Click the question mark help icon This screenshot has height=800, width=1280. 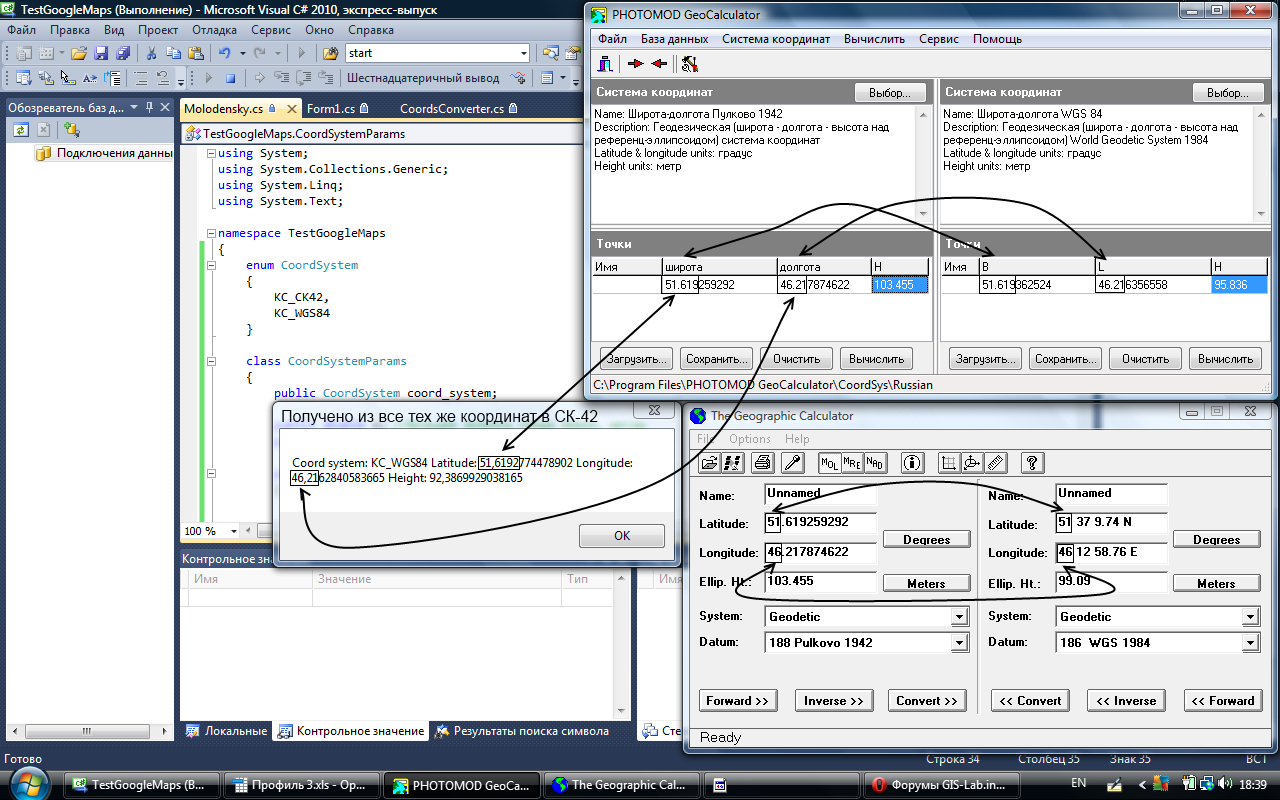(x=1033, y=463)
